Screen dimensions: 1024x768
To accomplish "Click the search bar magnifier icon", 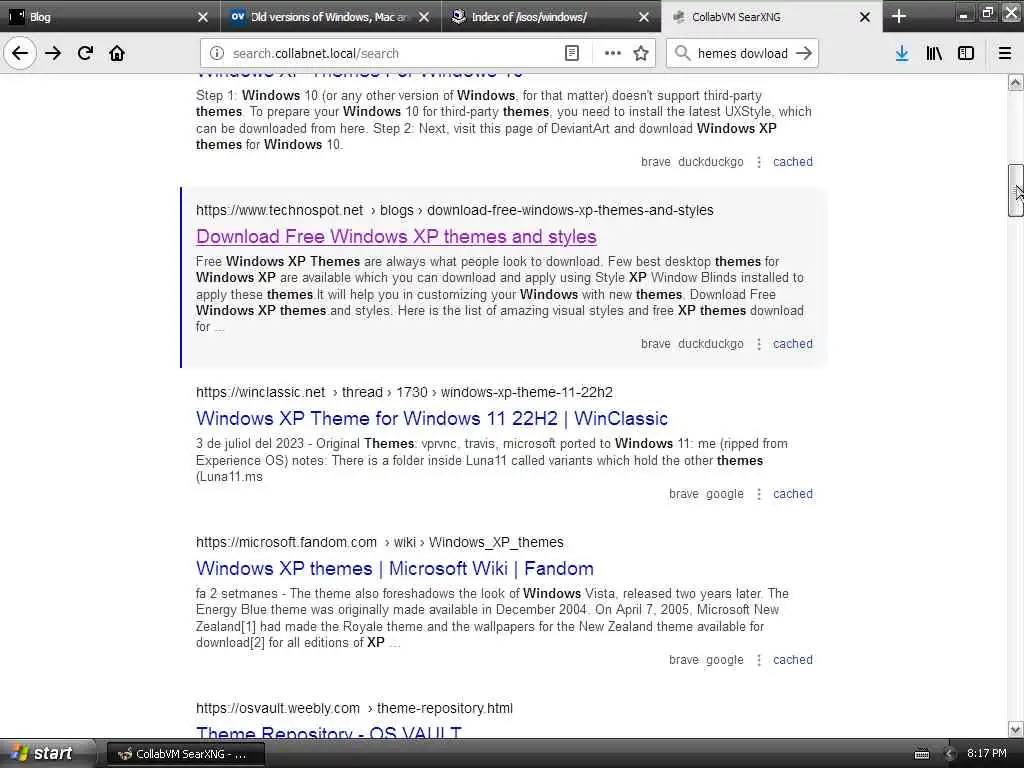I will pyautogui.click(x=682, y=54).
